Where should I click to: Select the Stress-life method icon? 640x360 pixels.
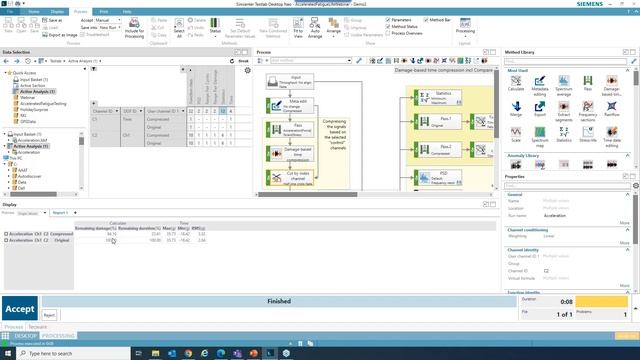588,135
